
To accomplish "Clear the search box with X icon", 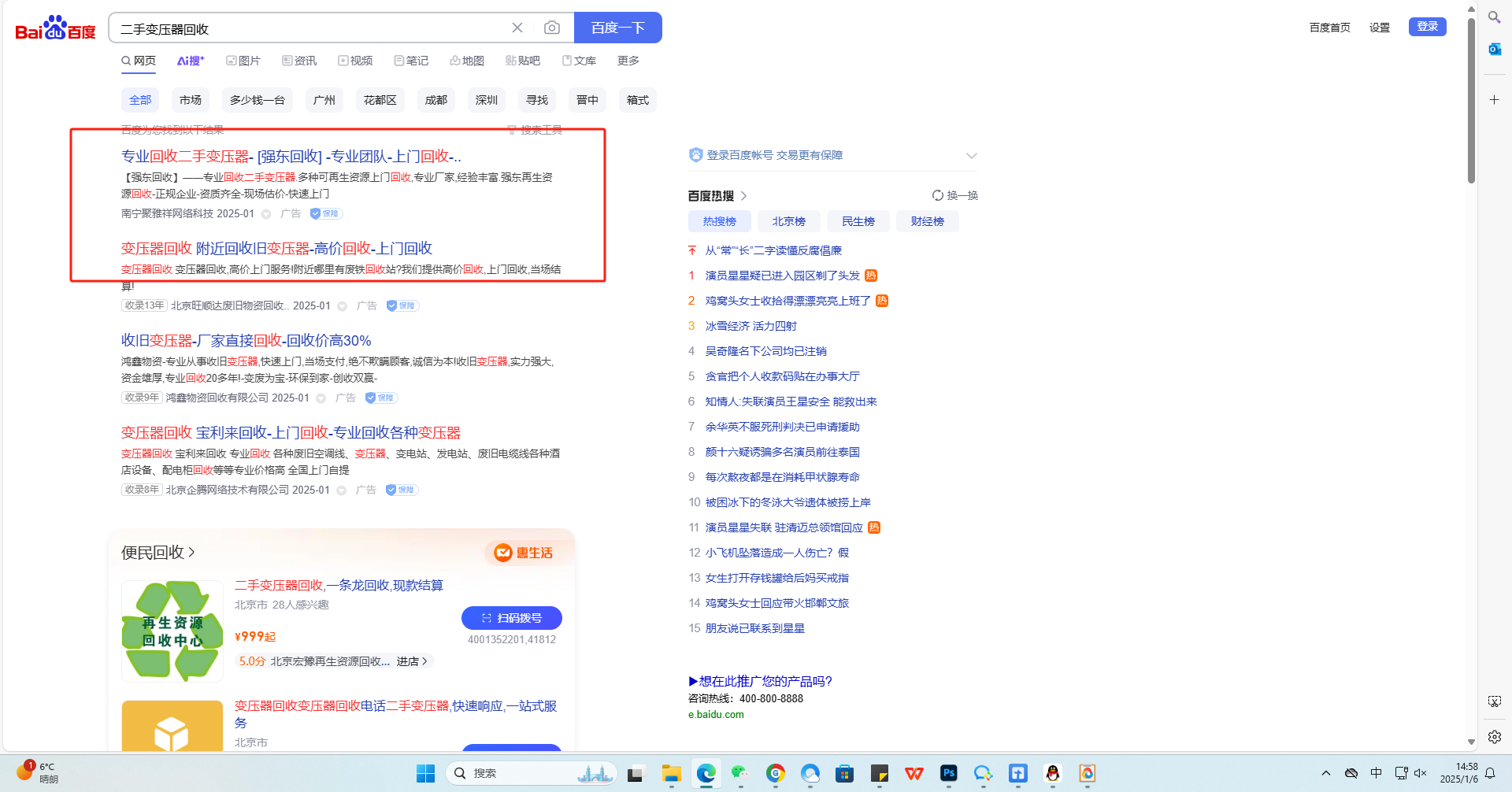I will (517, 28).
